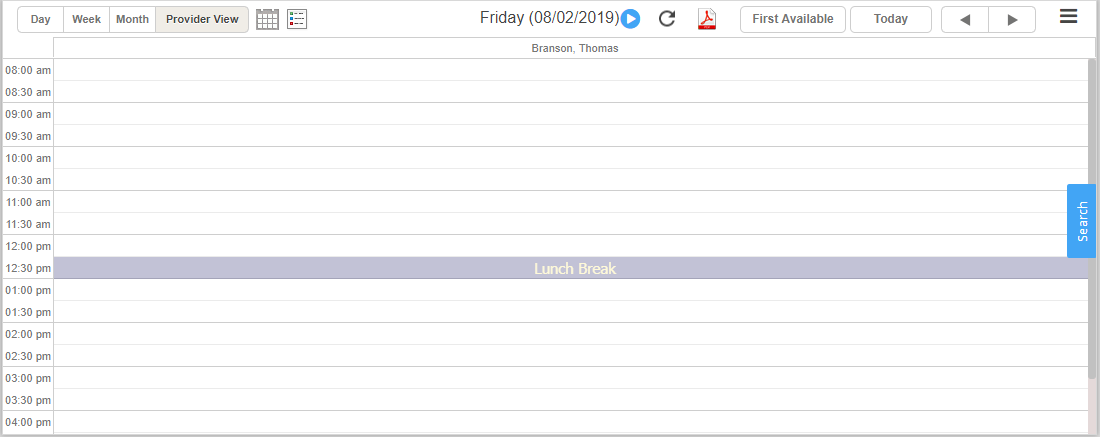Click the Friday (08/02/2019) date title

(549, 18)
